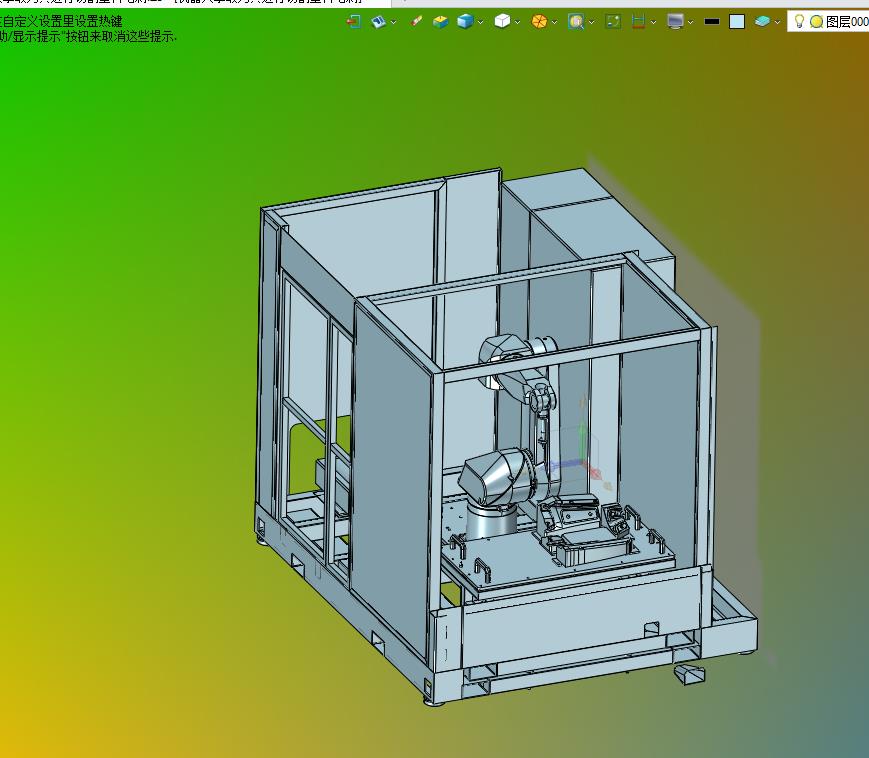The width and height of the screenshot is (869, 758).
Task: Pick the light blue color swatch
Action: point(737,21)
